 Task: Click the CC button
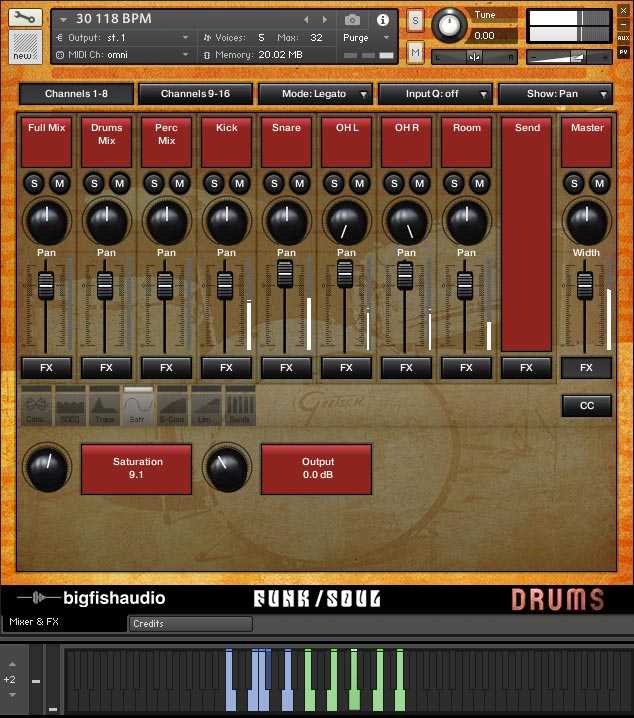point(587,406)
